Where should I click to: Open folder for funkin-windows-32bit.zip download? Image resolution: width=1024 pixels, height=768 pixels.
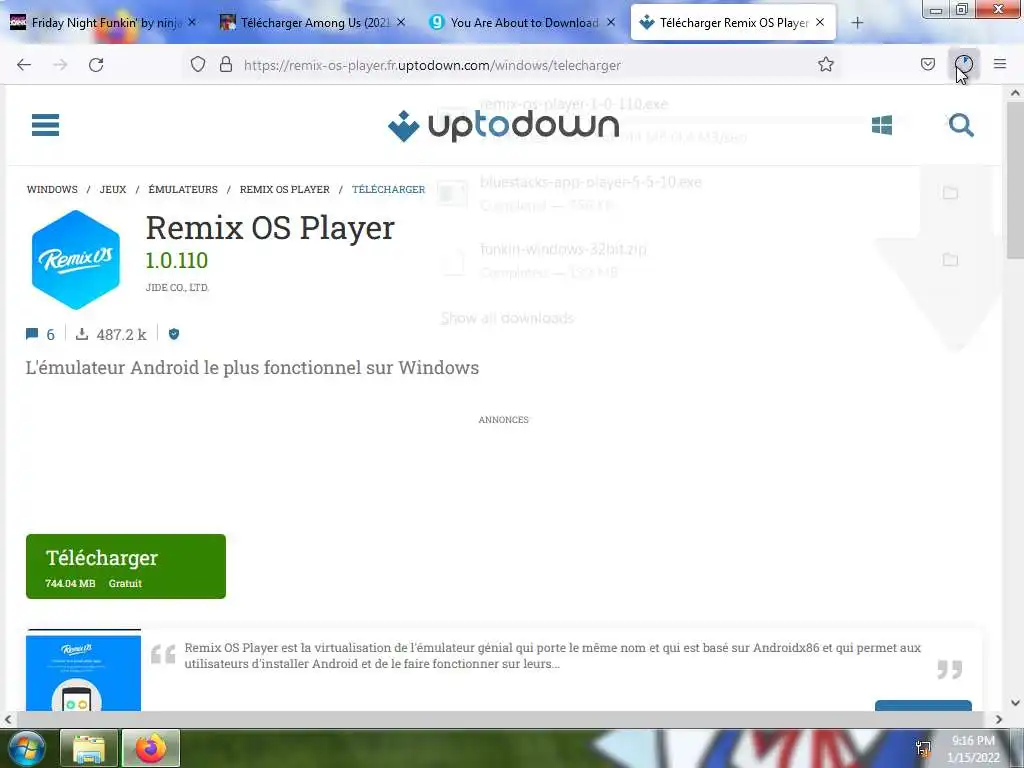coord(950,260)
